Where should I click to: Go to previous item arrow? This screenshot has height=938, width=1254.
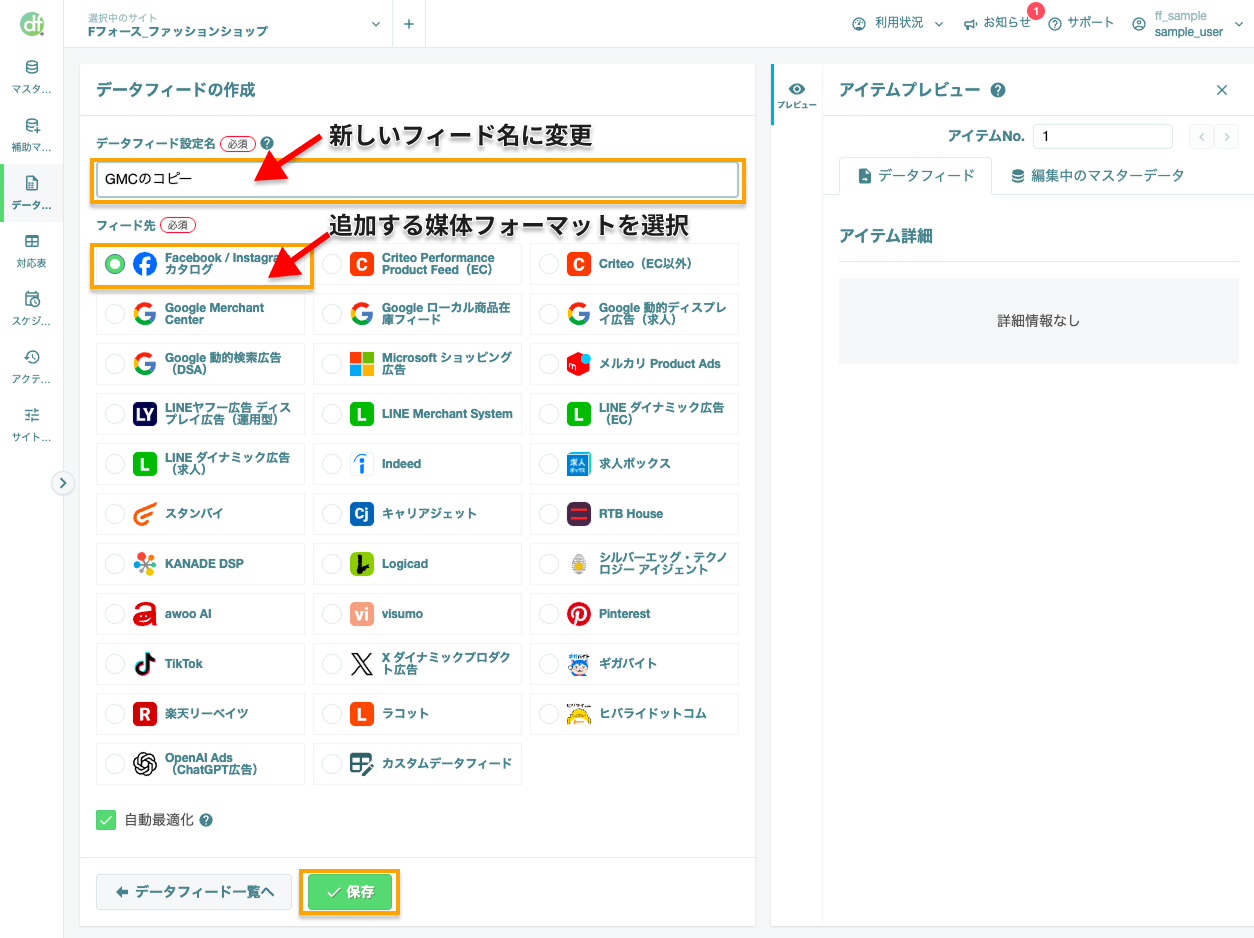coord(1200,136)
